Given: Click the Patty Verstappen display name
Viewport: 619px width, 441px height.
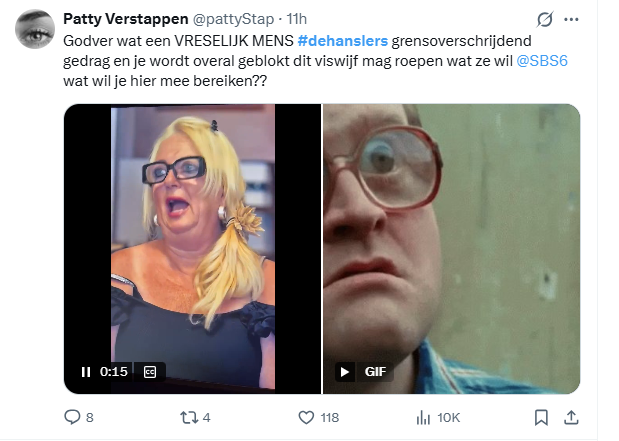Looking at the screenshot, I should [x=126, y=19].
